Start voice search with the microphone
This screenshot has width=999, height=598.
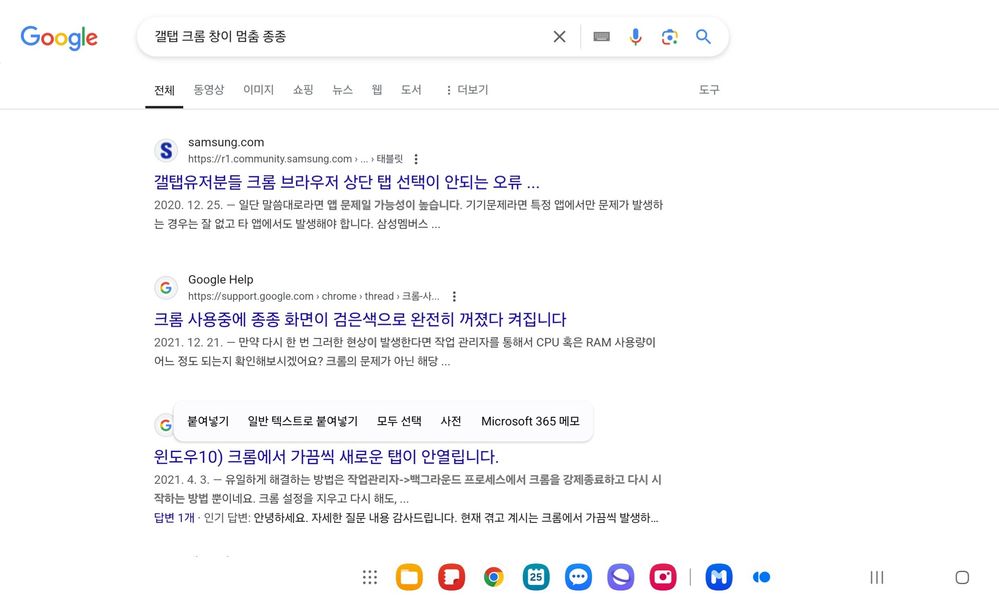pyautogui.click(x=635, y=37)
